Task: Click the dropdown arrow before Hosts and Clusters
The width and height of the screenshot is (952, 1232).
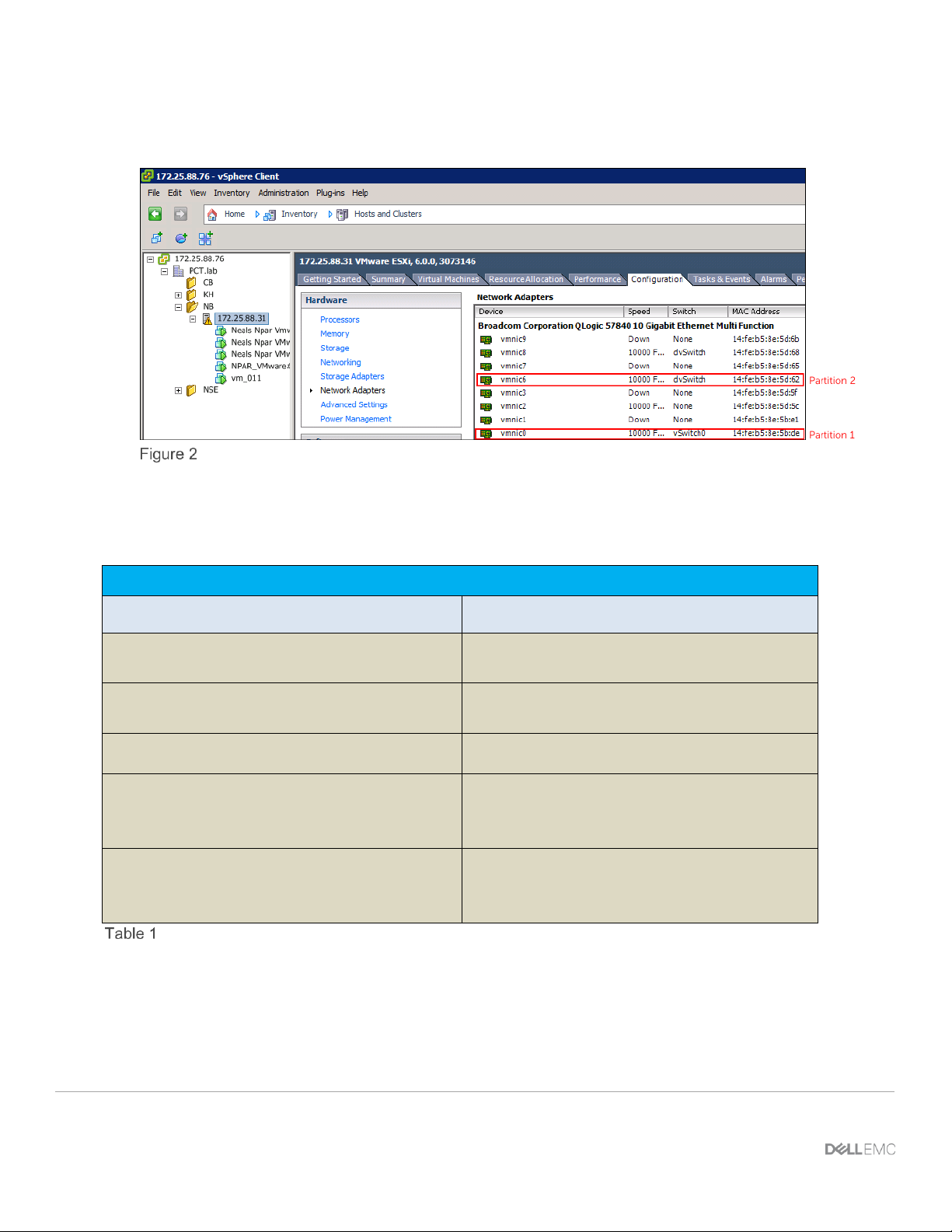Action: [330, 215]
